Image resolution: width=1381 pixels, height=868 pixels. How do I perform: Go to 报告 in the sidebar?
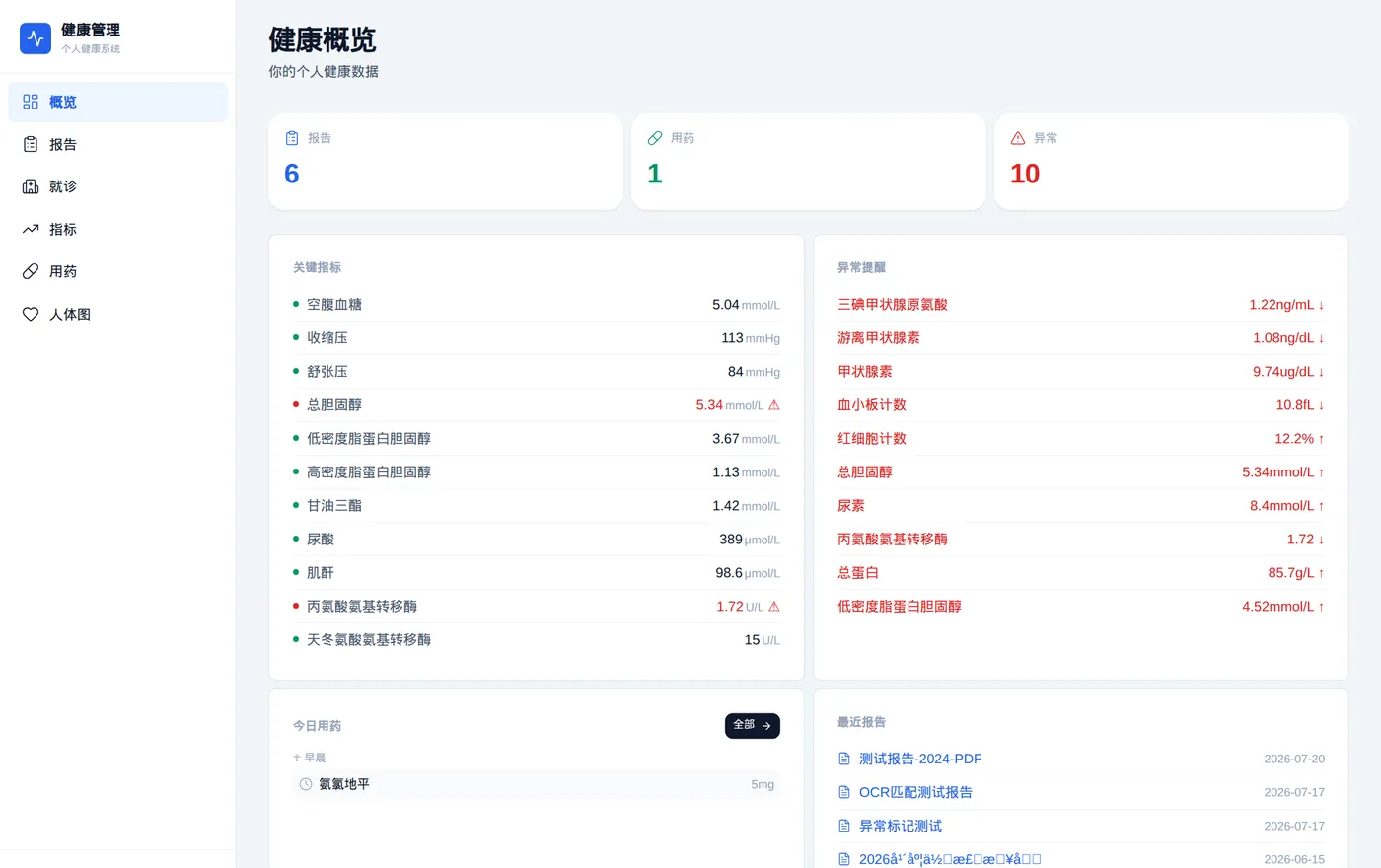click(x=117, y=144)
